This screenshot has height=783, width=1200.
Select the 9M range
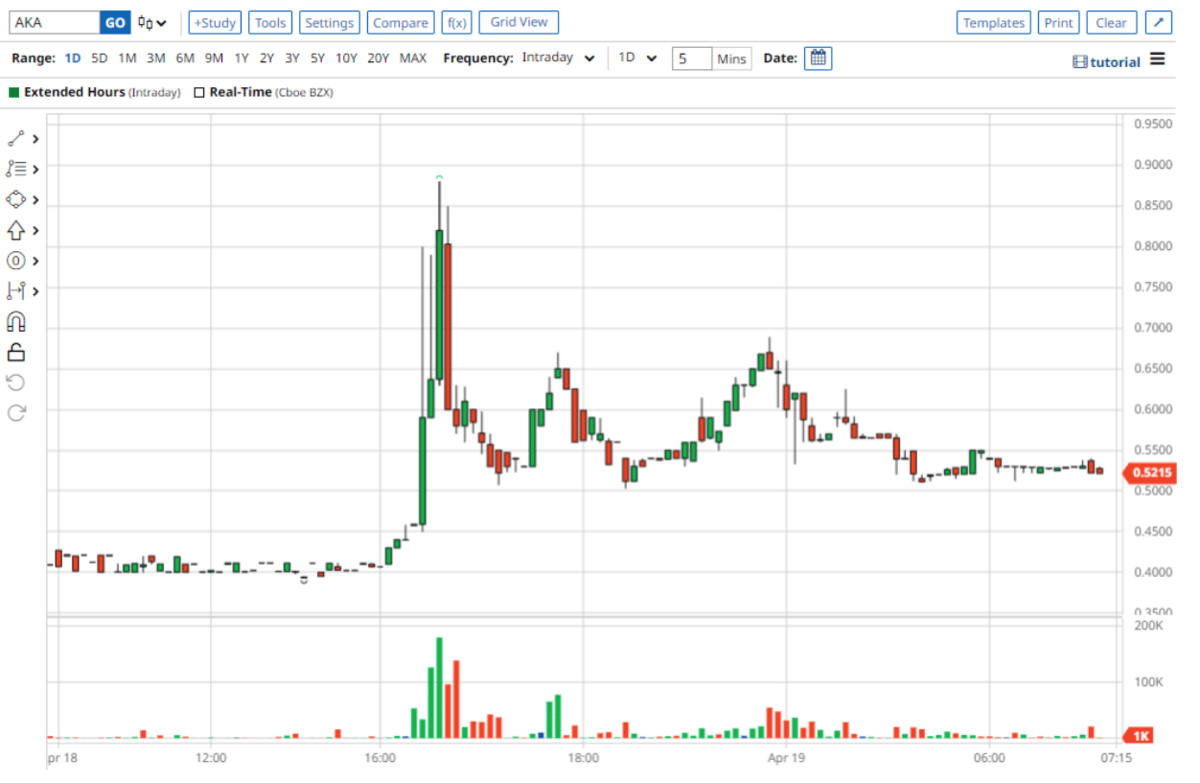coord(214,58)
